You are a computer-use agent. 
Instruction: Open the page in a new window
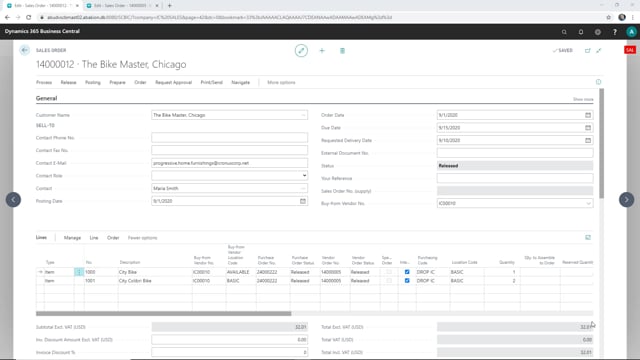point(588,51)
